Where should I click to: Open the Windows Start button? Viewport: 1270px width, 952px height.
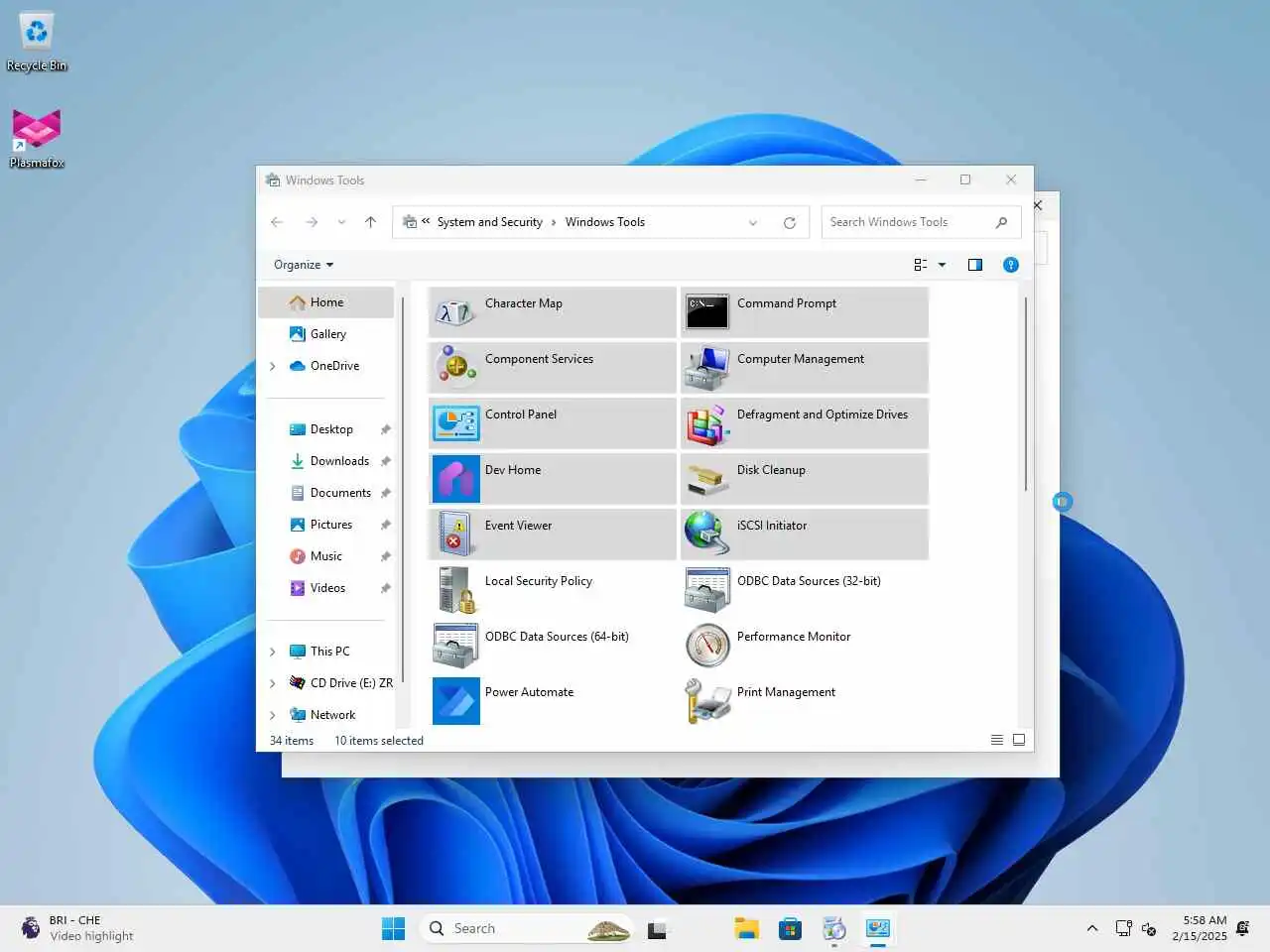(394, 928)
